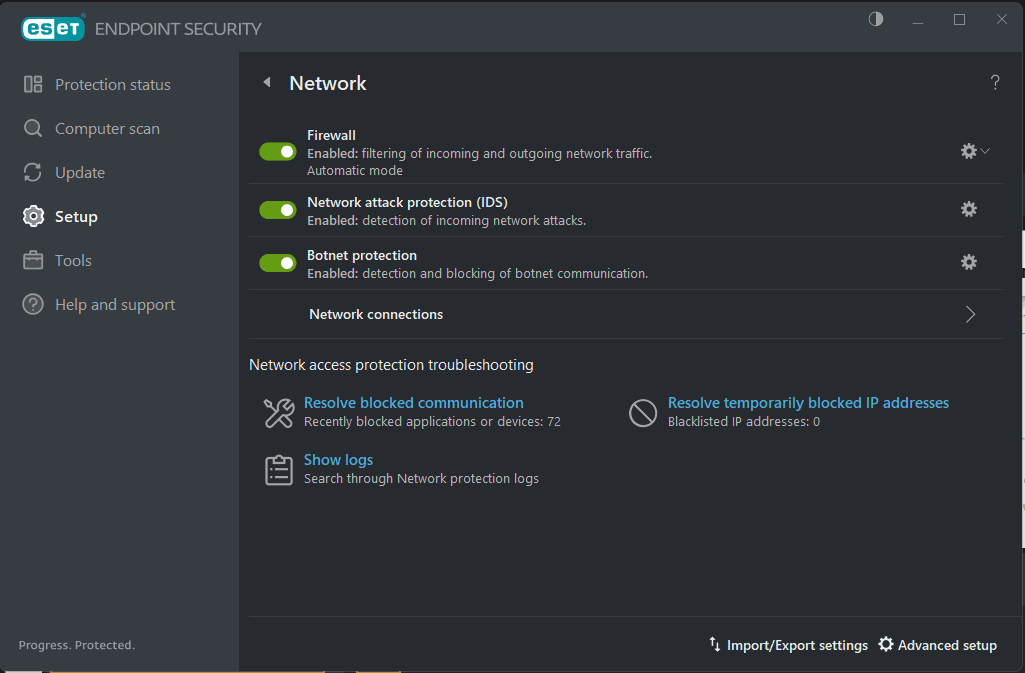
Task: Click the Botnet protection heading
Action: click(361, 255)
